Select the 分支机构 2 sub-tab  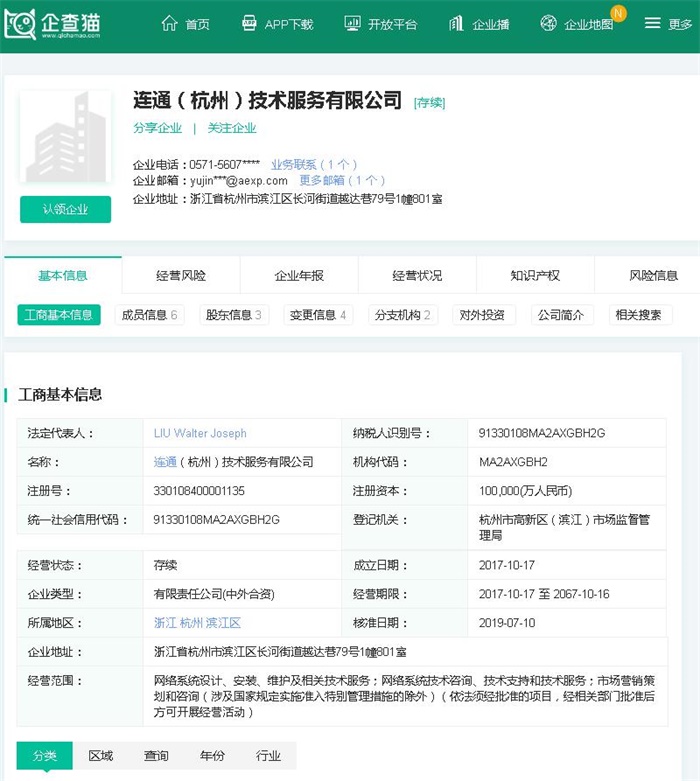pyautogui.click(x=403, y=315)
